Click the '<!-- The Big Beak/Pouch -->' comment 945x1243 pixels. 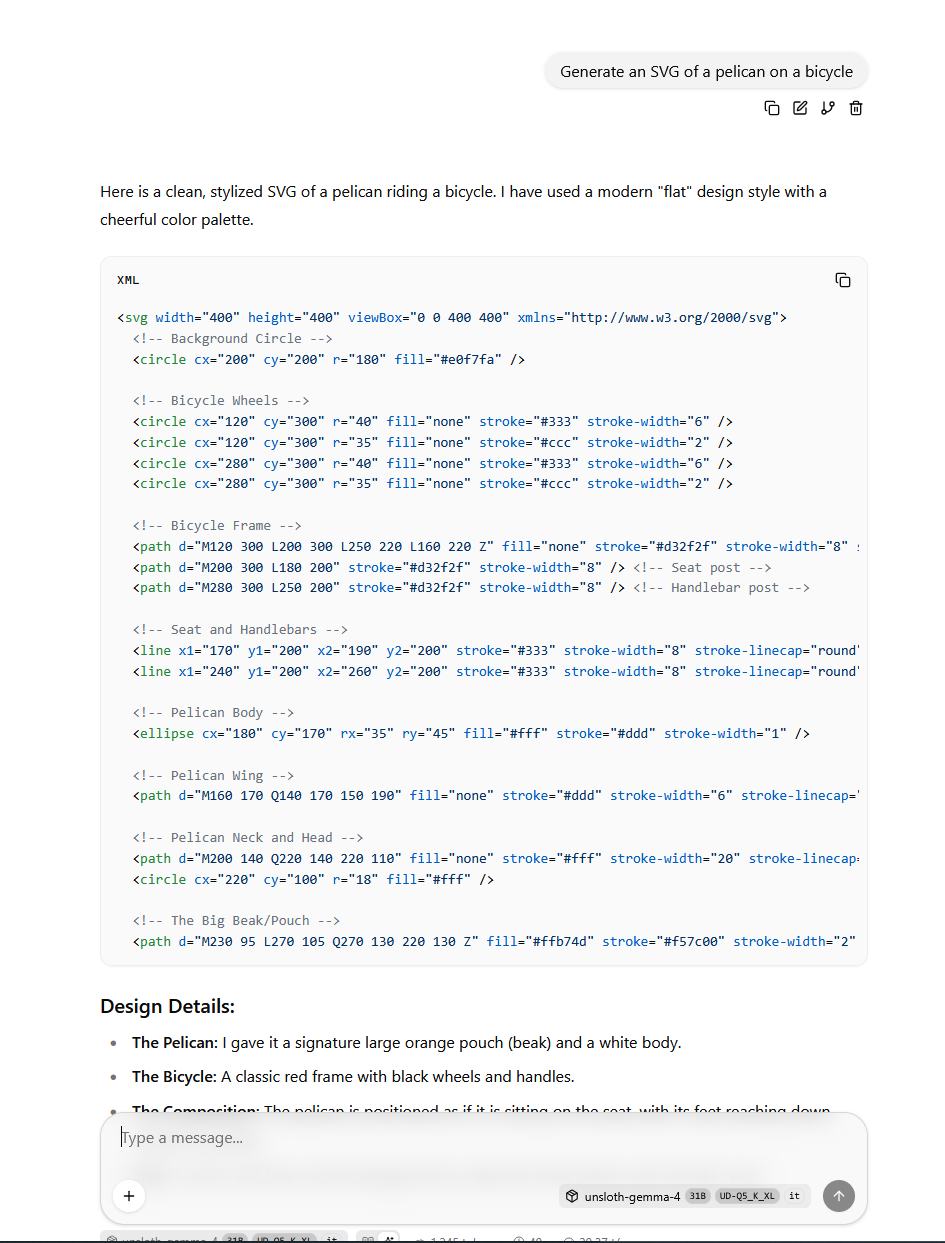(236, 920)
